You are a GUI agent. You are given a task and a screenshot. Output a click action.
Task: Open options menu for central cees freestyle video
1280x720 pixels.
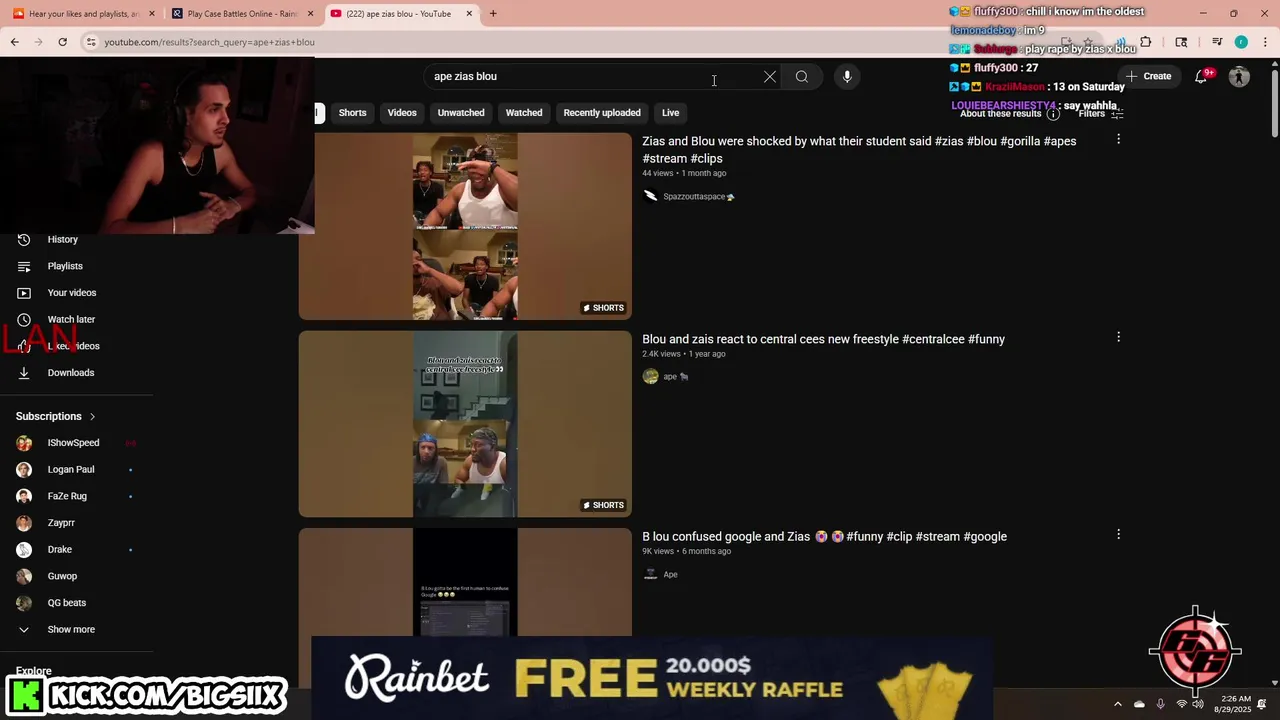point(1118,337)
